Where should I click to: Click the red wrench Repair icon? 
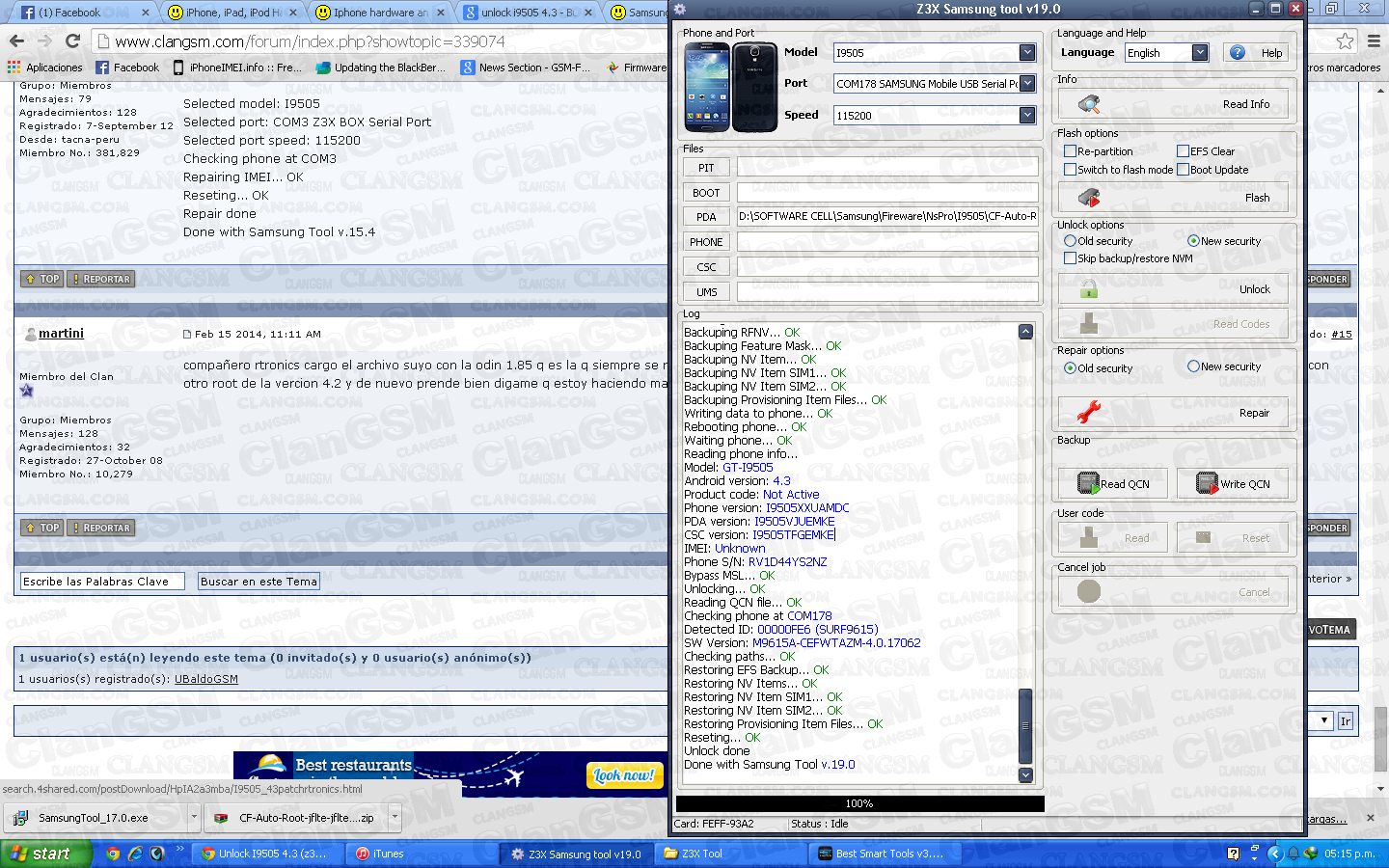click(x=1089, y=413)
